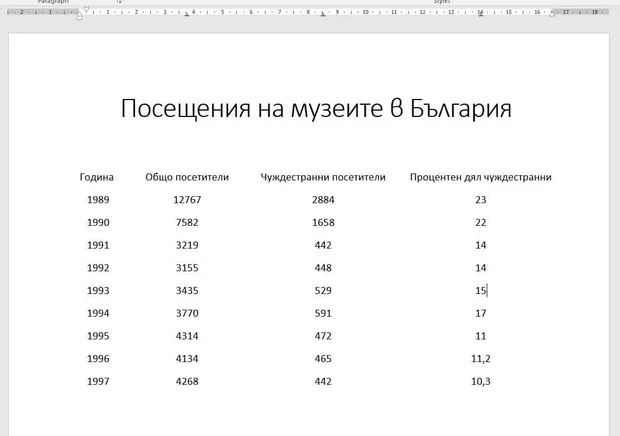
Task: Select total visitors value 4268
Action: click(187, 381)
